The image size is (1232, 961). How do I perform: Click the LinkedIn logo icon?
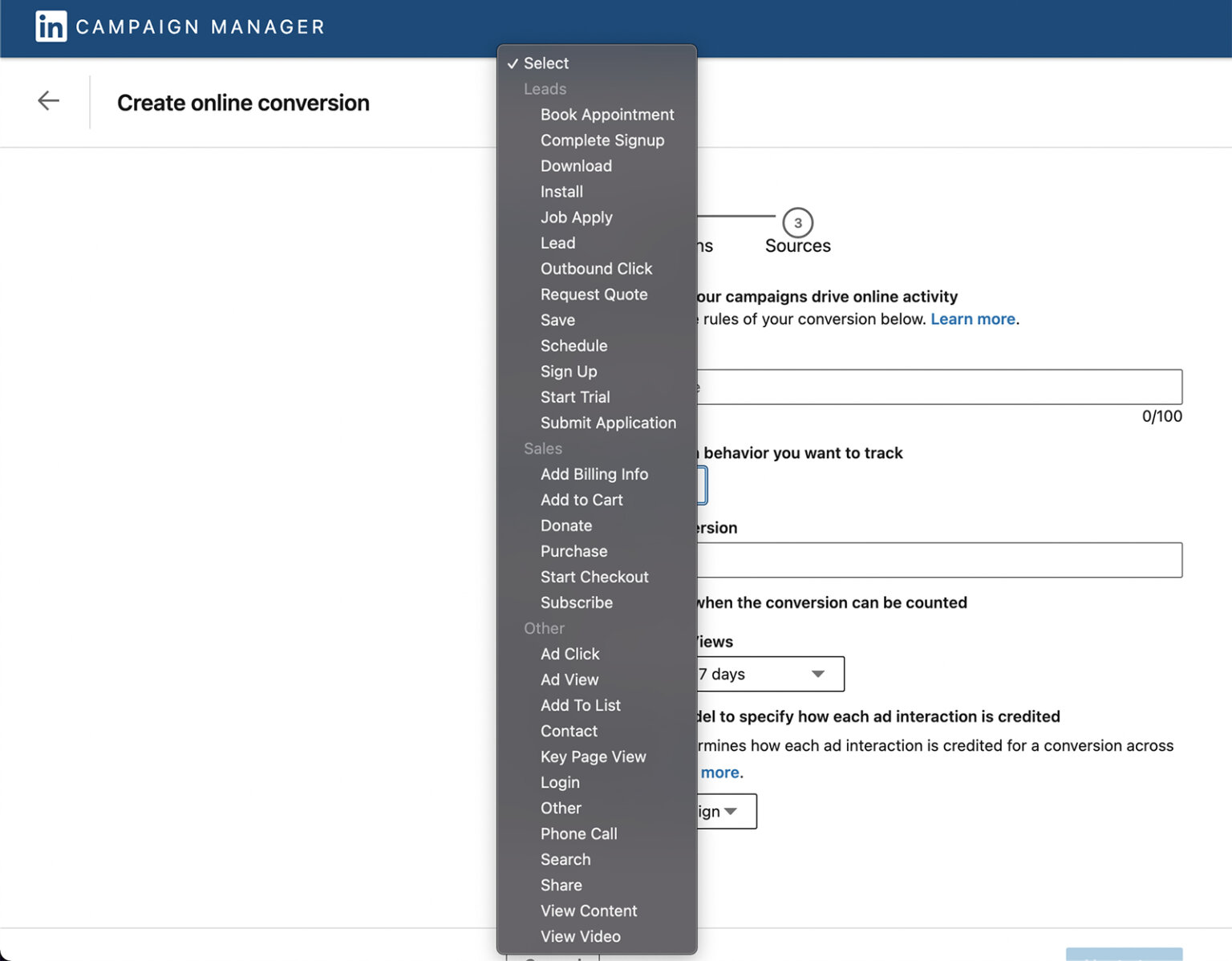pos(51,26)
